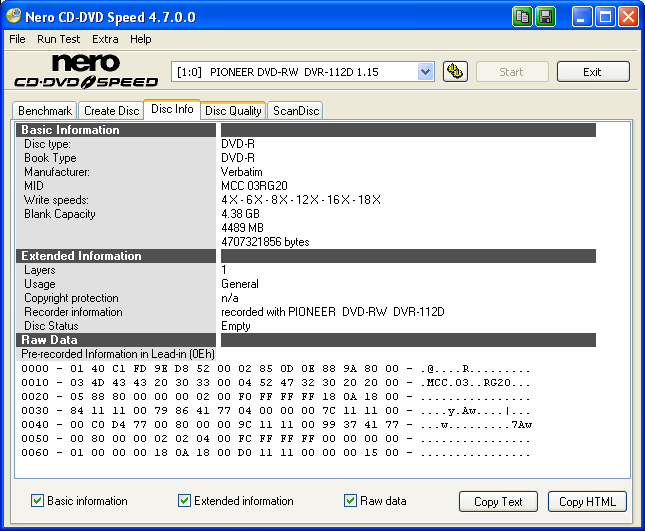Open options via the yellow tools icon

455,72
